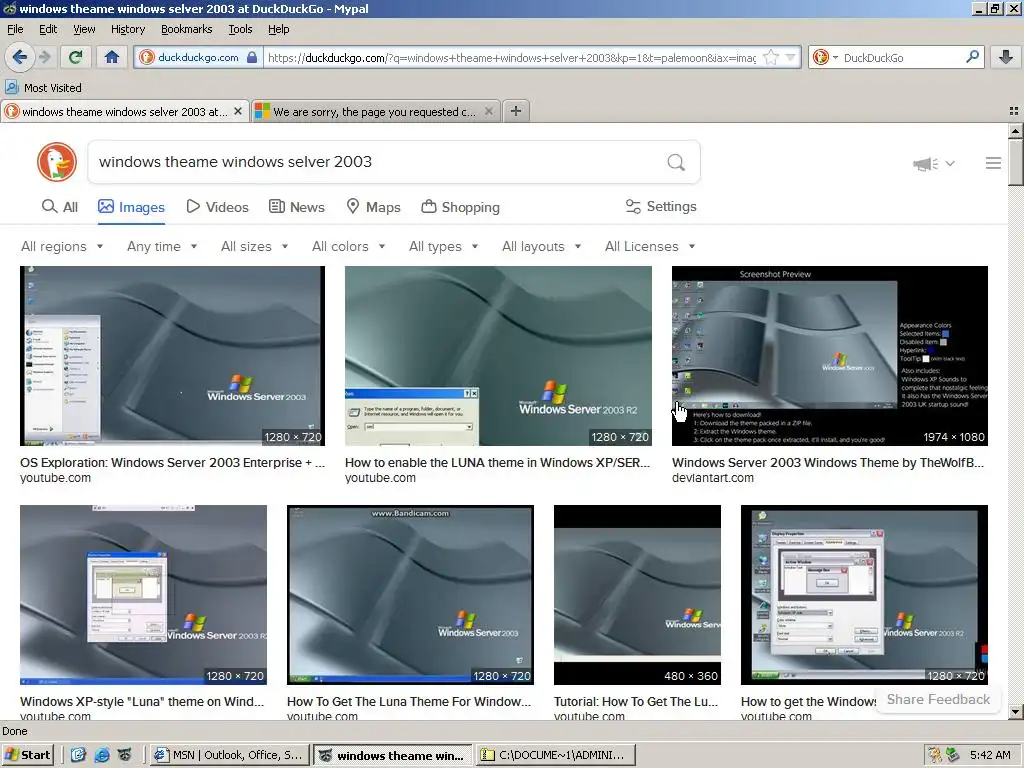Switch to the All results tab
The width and height of the screenshot is (1024, 768).
[59, 207]
